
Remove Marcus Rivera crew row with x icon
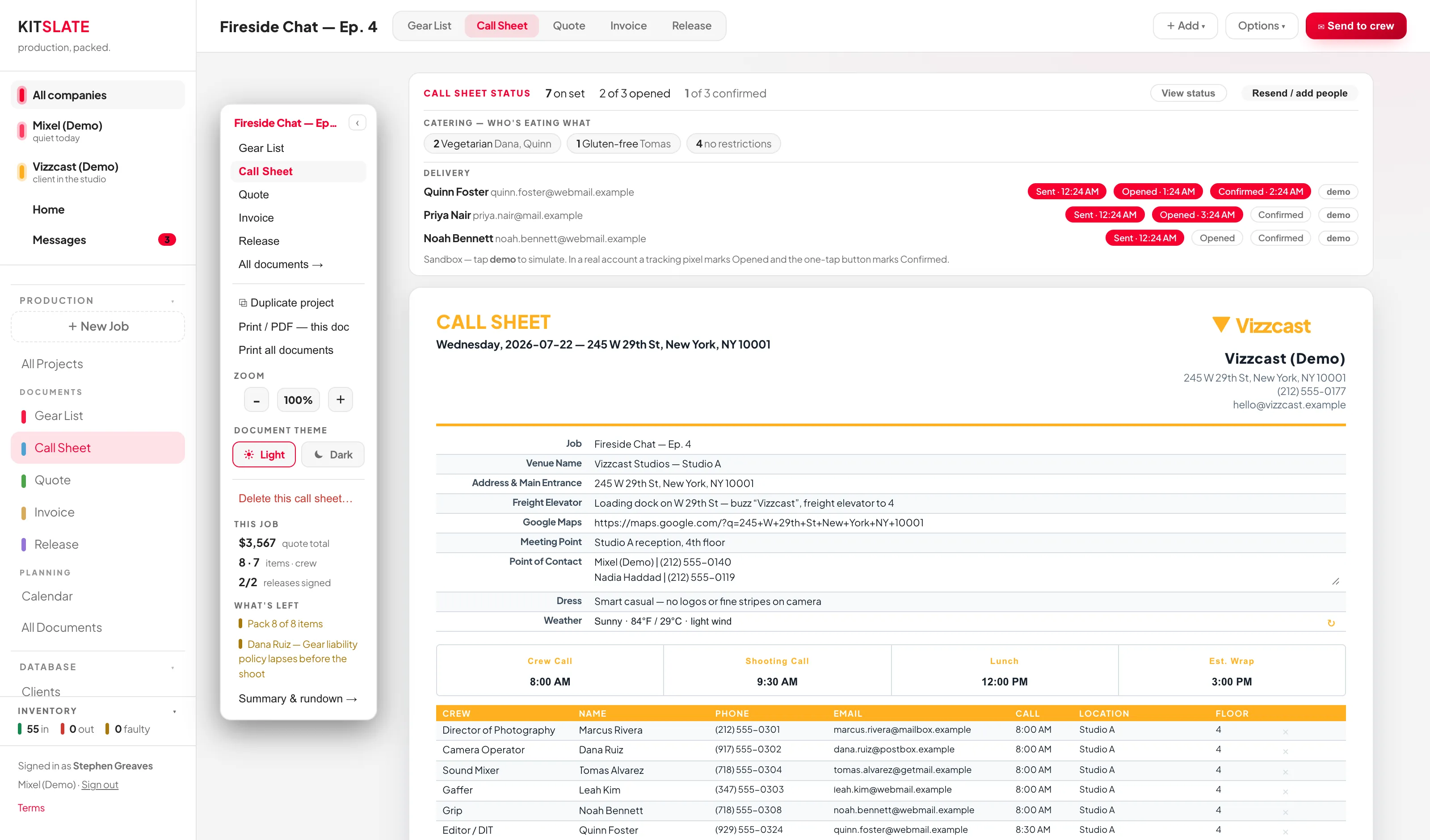pyautogui.click(x=1285, y=731)
